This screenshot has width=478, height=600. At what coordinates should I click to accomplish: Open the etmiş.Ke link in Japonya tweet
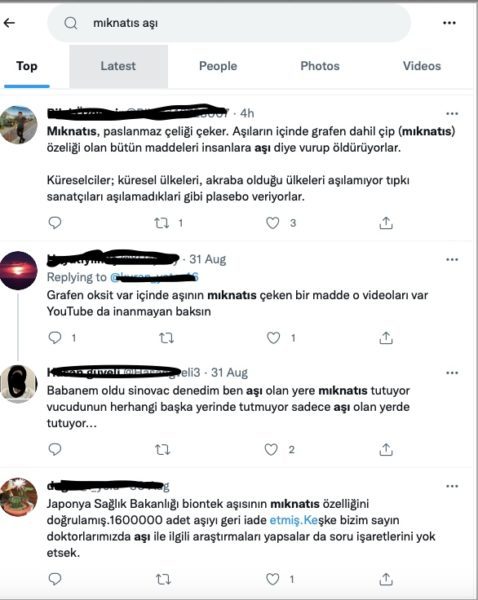294,520
